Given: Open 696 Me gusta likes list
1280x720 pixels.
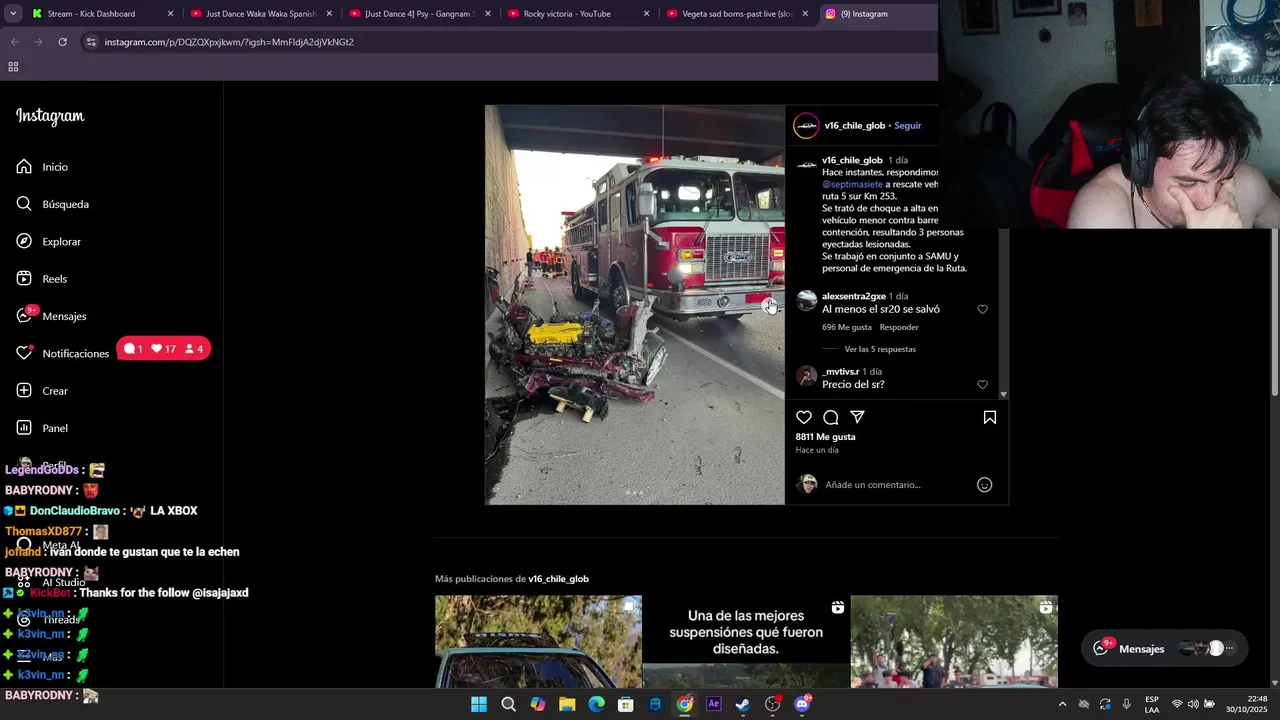Looking at the screenshot, I should click(847, 327).
